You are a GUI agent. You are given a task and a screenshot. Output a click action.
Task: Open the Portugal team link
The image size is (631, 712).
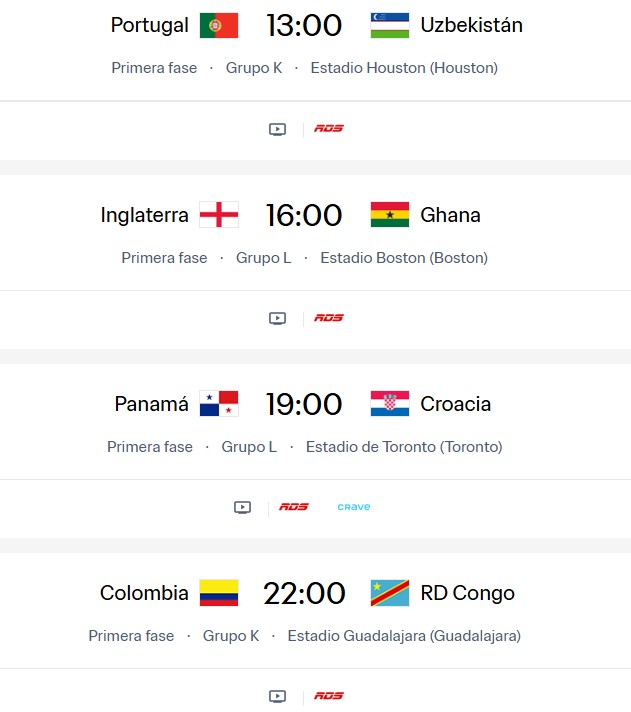[150, 26]
